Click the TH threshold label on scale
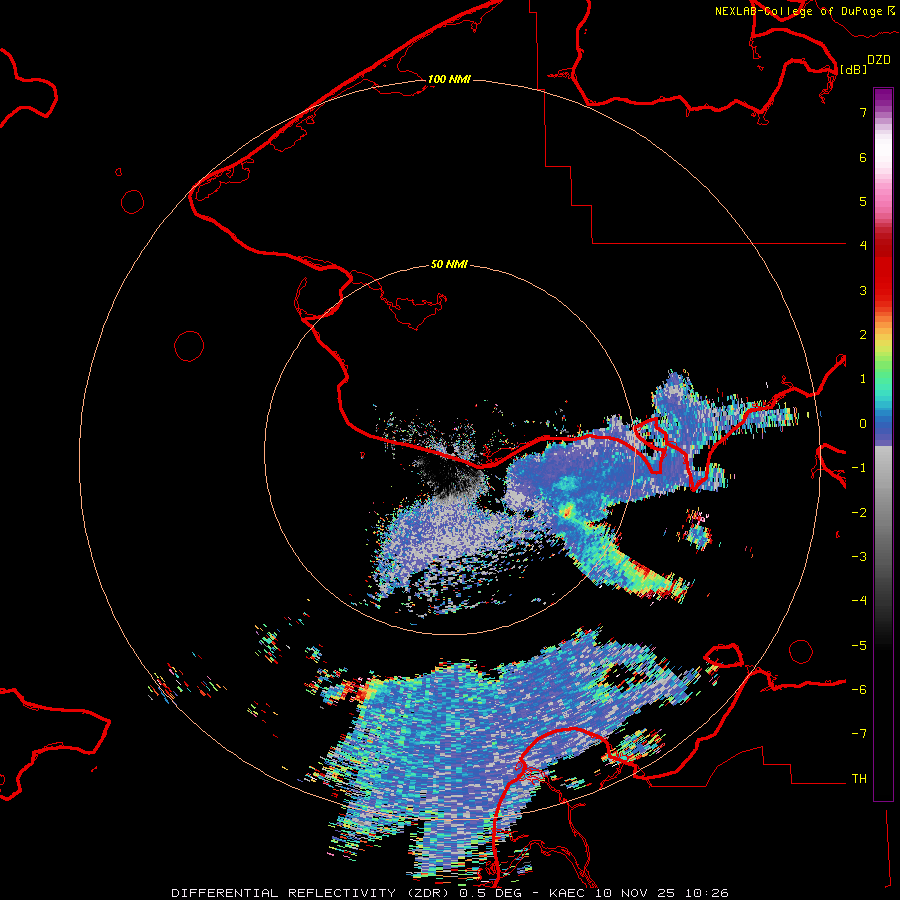The height and width of the screenshot is (900, 900). coord(859,779)
